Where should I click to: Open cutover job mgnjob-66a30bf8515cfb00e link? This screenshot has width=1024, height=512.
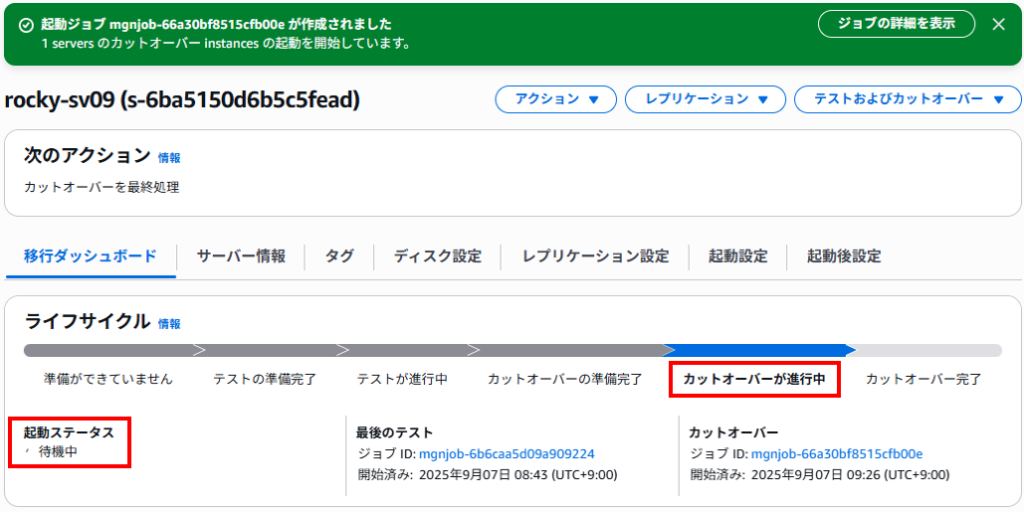click(837, 454)
